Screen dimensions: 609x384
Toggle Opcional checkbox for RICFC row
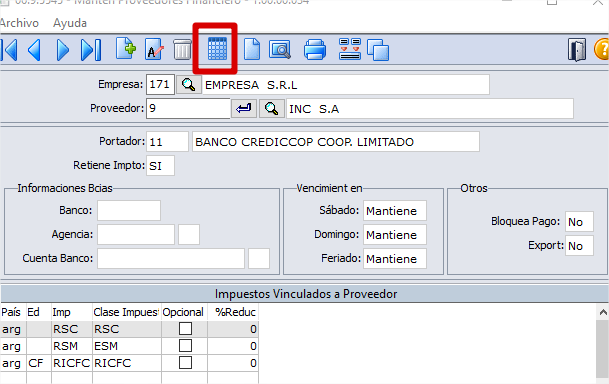tap(185, 363)
